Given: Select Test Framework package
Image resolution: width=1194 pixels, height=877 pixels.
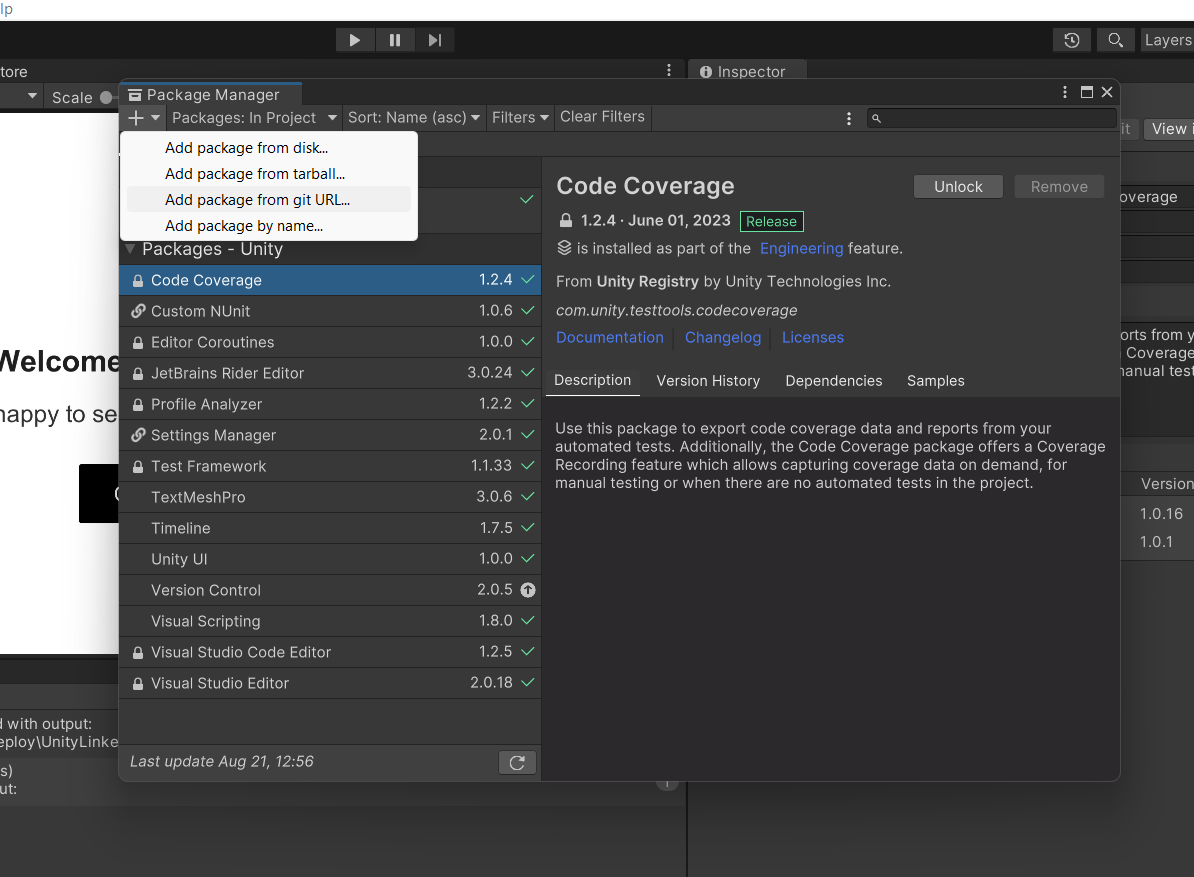Looking at the screenshot, I should 330,467.
